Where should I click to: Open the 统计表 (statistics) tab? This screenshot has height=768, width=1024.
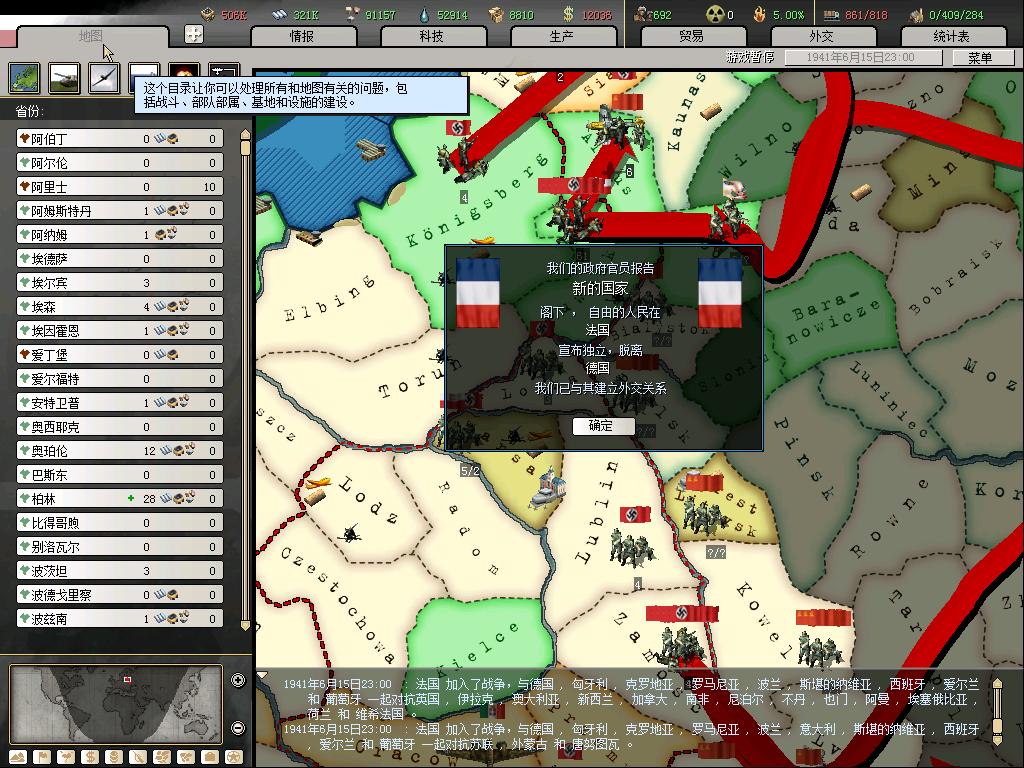[952, 37]
